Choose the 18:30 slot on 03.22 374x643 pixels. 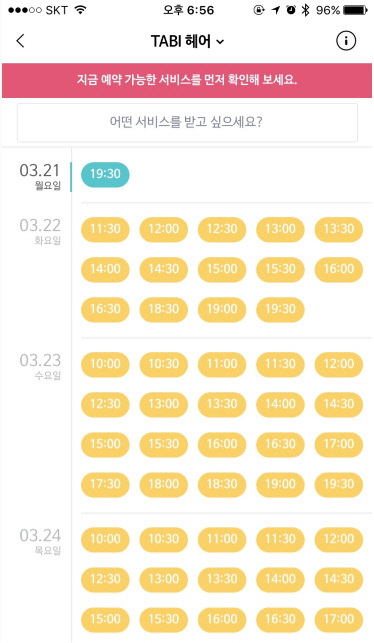pos(164,309)
